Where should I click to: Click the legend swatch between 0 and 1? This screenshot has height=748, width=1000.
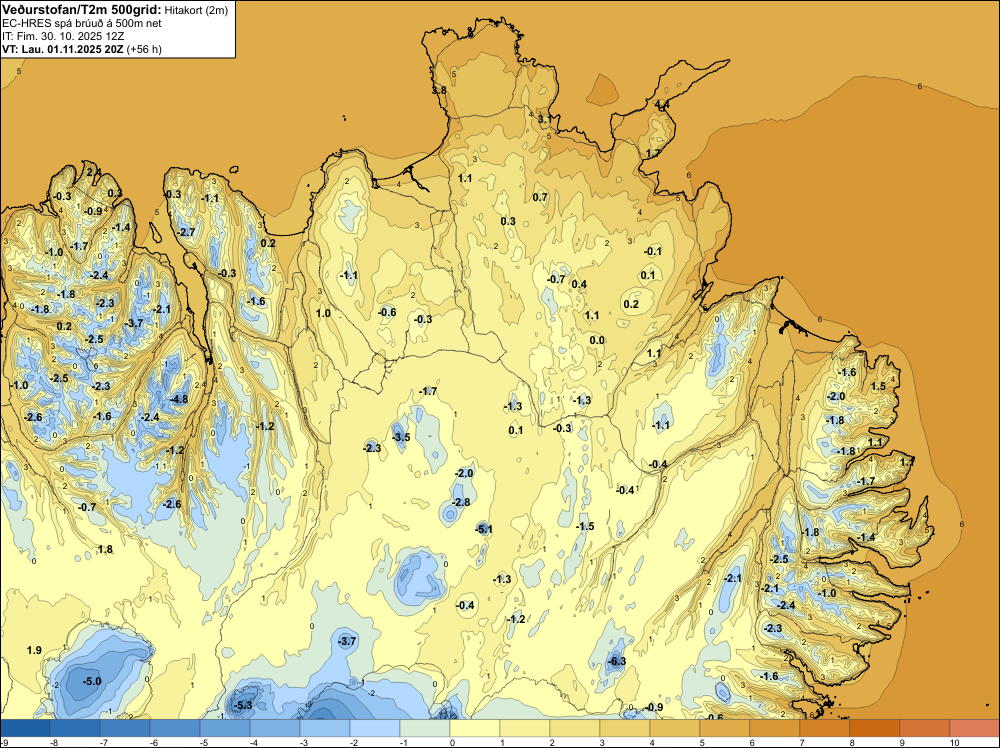click(474, 728)
